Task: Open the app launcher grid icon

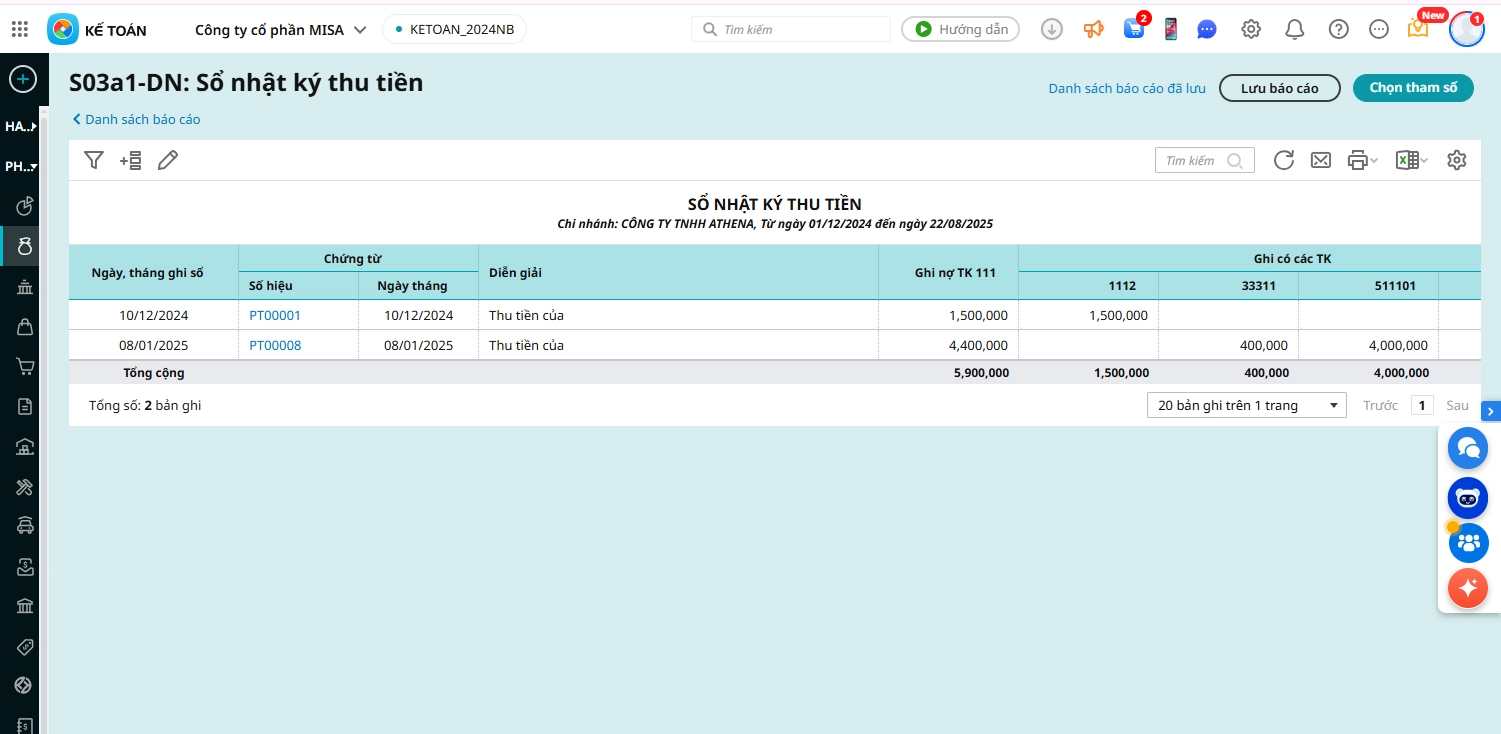Action: point(20,30)
